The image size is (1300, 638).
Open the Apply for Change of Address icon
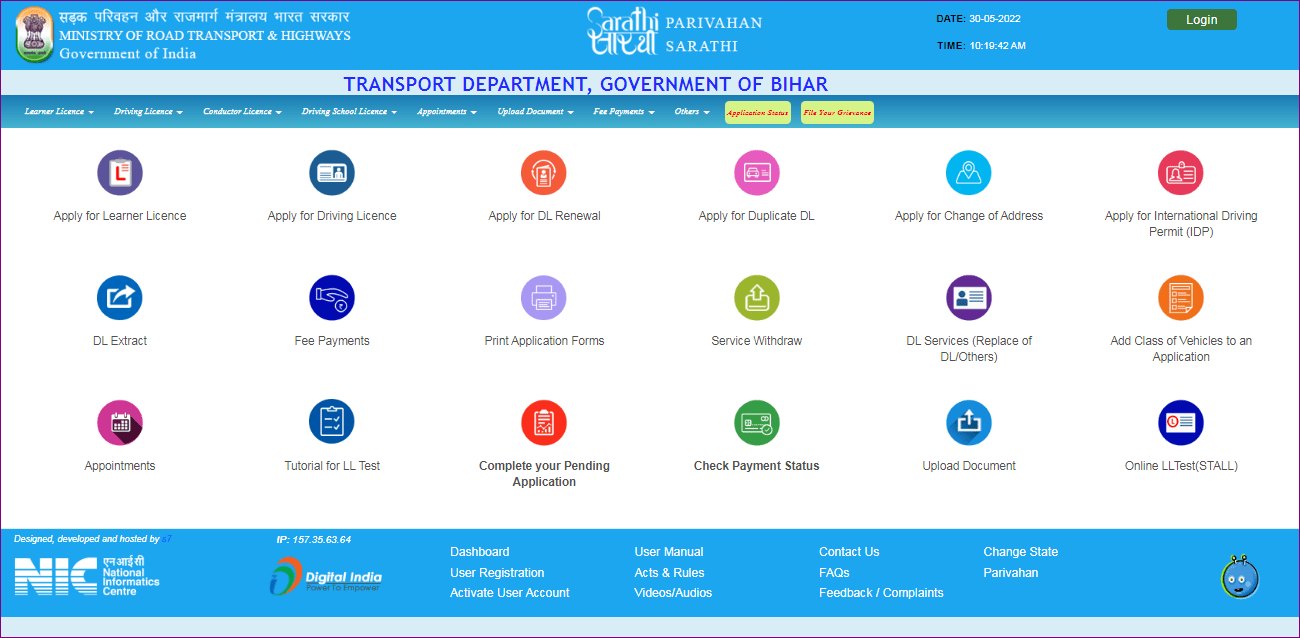pyautogui.click(x=968, y=173)
